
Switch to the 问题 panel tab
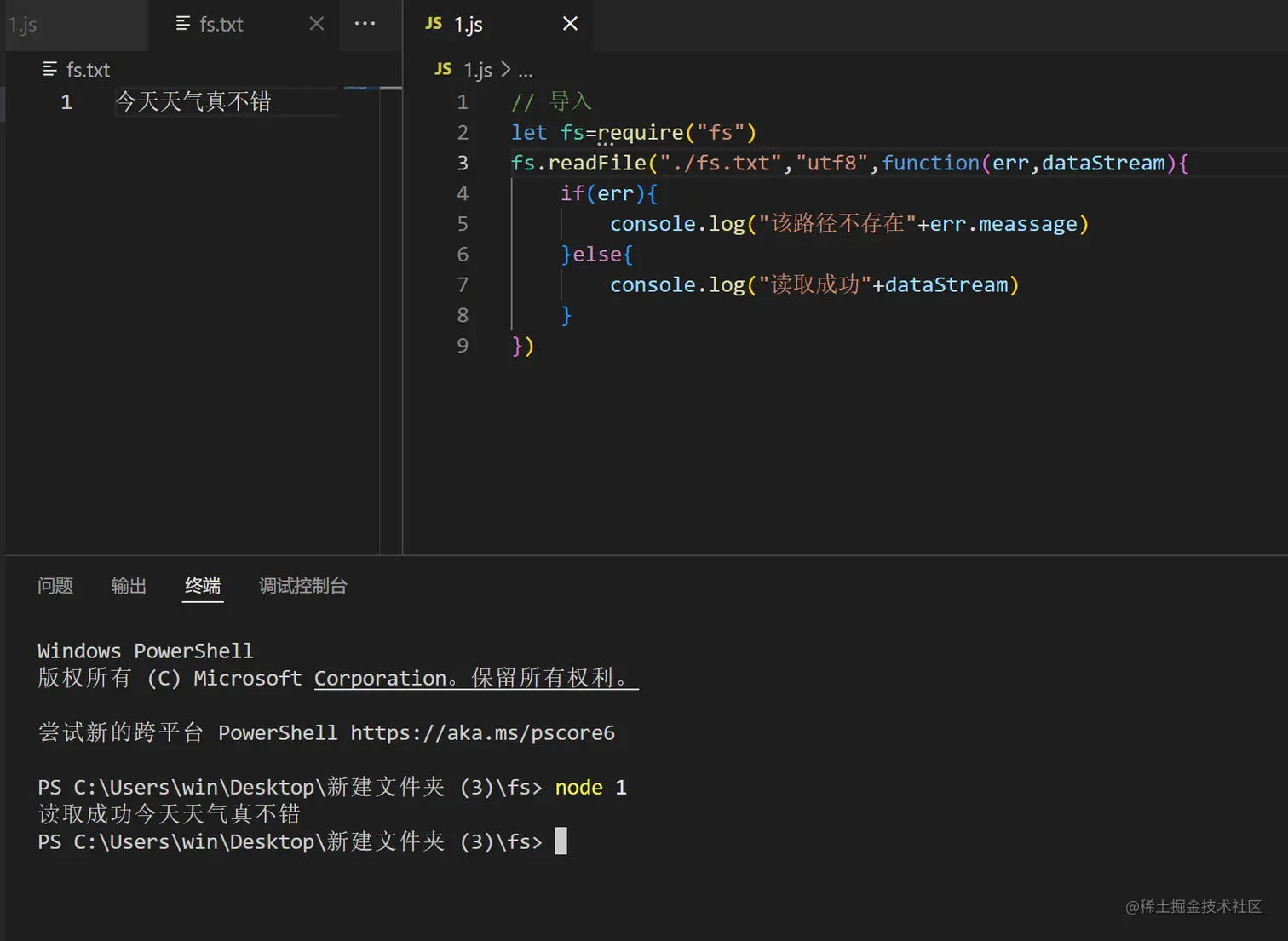click(55, 586)
